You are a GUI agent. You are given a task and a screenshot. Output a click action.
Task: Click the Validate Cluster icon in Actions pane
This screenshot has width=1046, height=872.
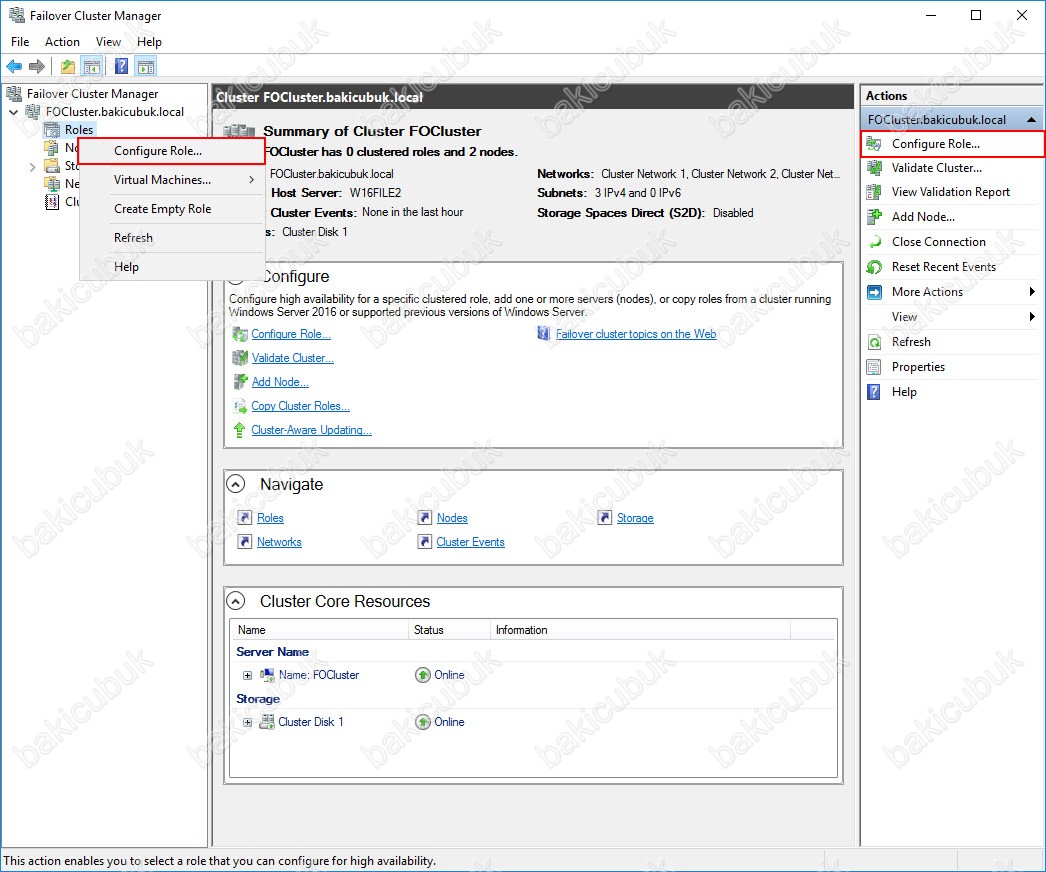point(874,167)
